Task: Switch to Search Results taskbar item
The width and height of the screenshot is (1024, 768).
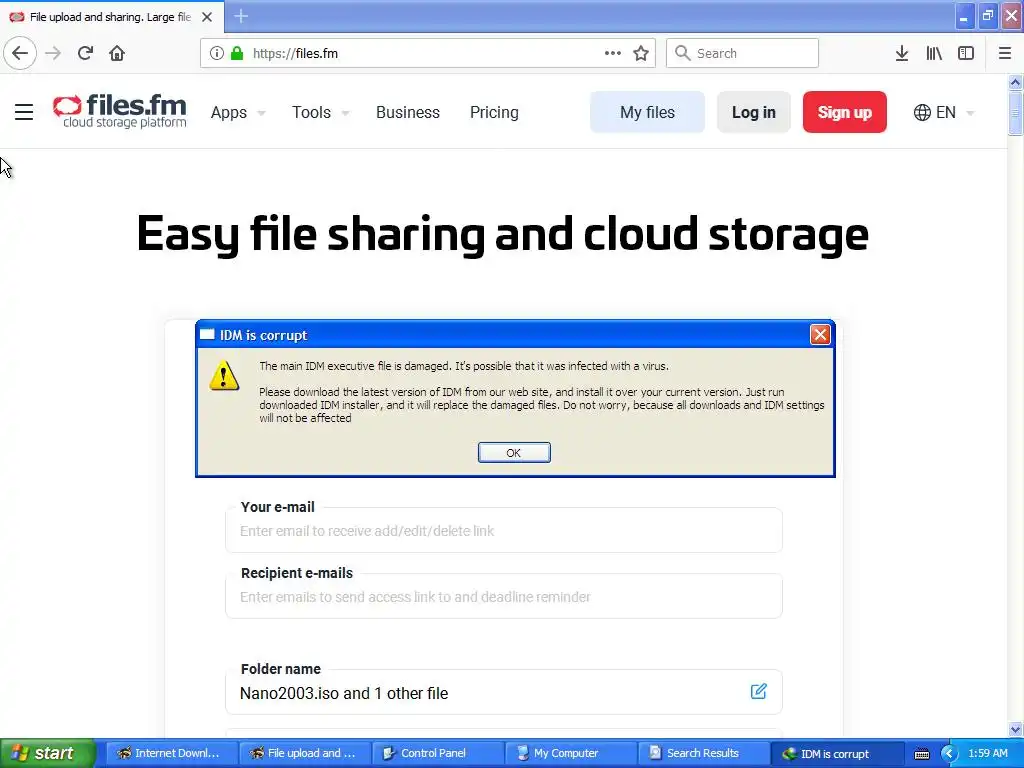Action: tap(703, 754)
